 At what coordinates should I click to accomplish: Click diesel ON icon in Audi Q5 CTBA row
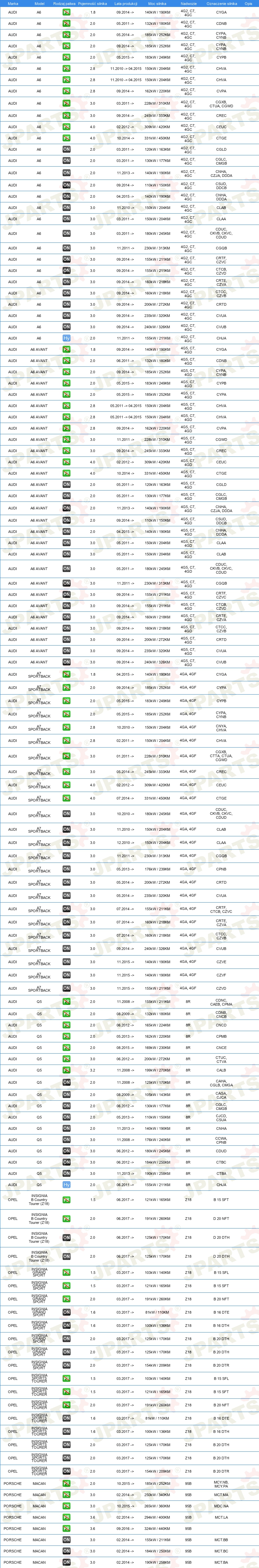[x=66, y=1173]
